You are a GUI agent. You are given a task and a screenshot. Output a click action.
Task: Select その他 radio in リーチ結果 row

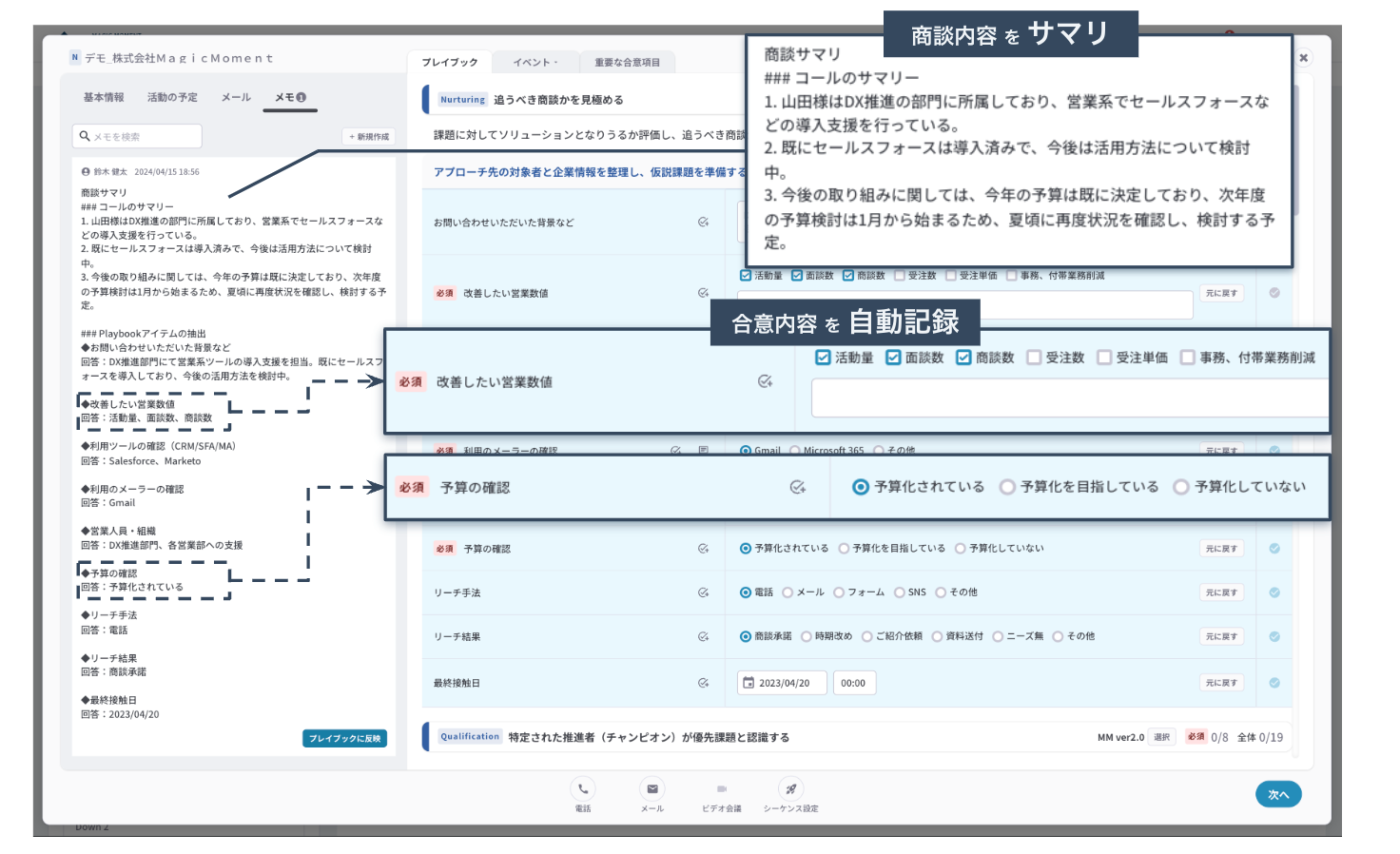[x=1058, y=636]
